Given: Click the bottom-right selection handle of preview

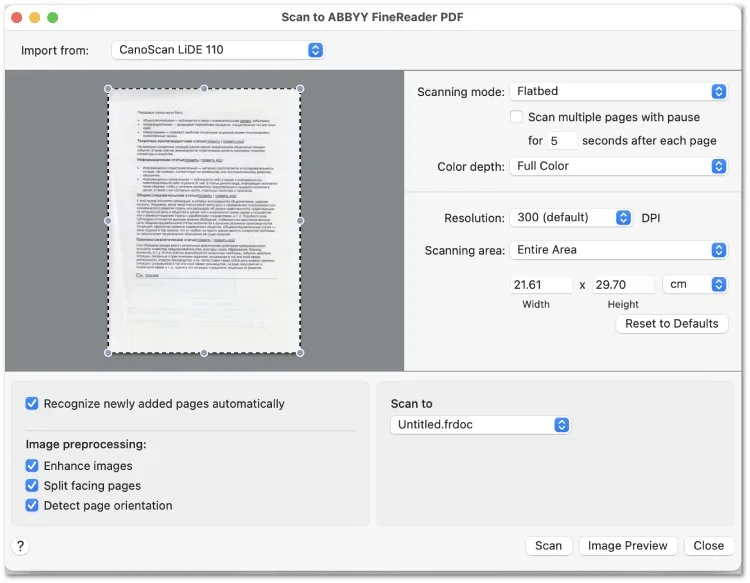Looking at the screenshot, I should 300,353.
